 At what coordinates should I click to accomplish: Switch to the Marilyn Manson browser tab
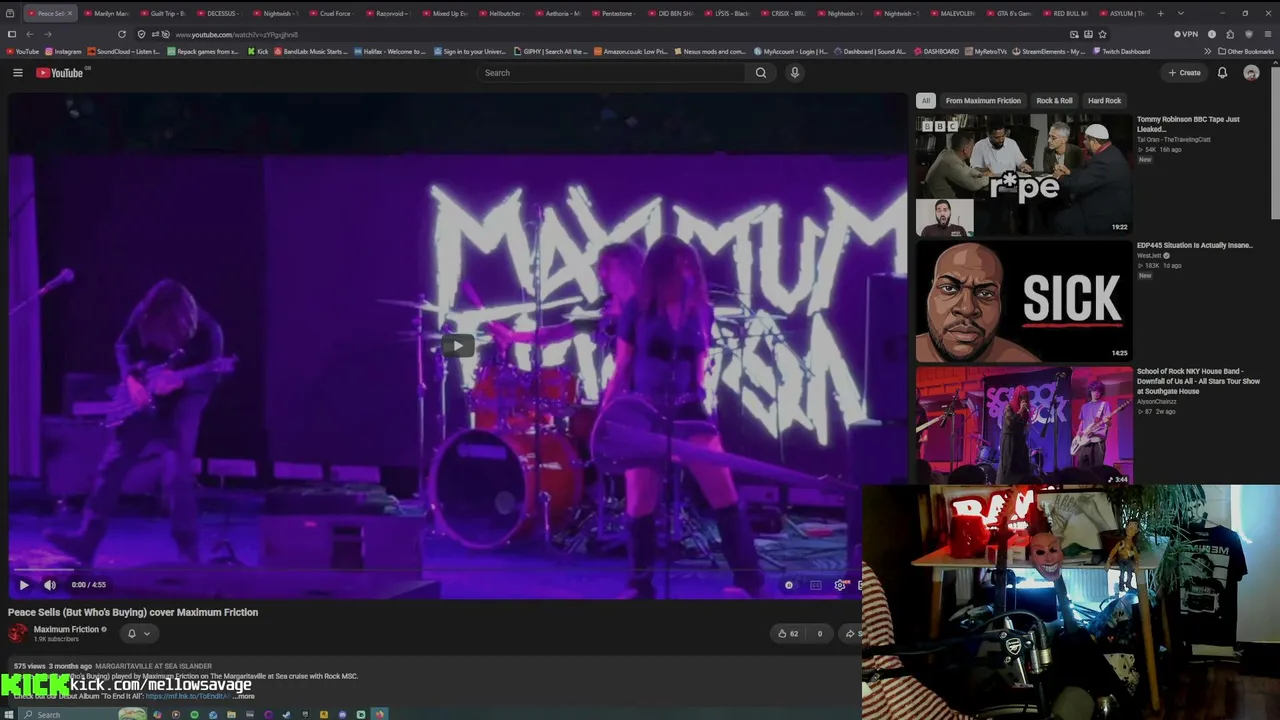click(107, 13)
